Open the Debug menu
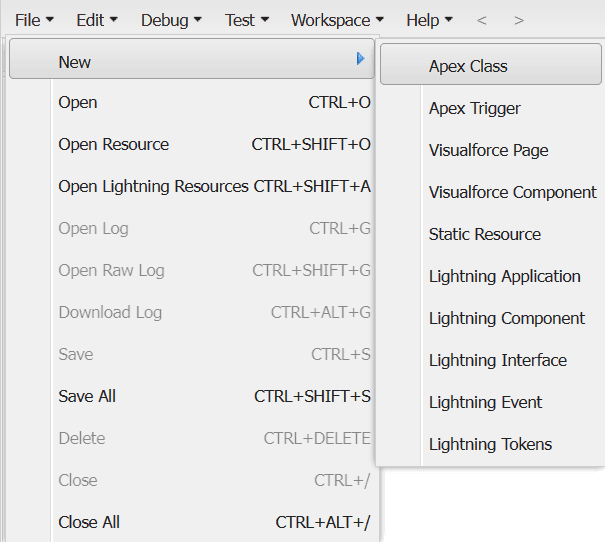 point(171,20)
